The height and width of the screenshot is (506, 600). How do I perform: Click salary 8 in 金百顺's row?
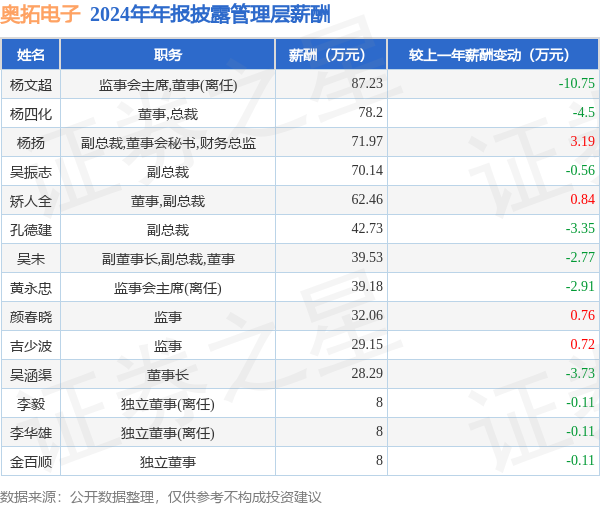point(379,460)
